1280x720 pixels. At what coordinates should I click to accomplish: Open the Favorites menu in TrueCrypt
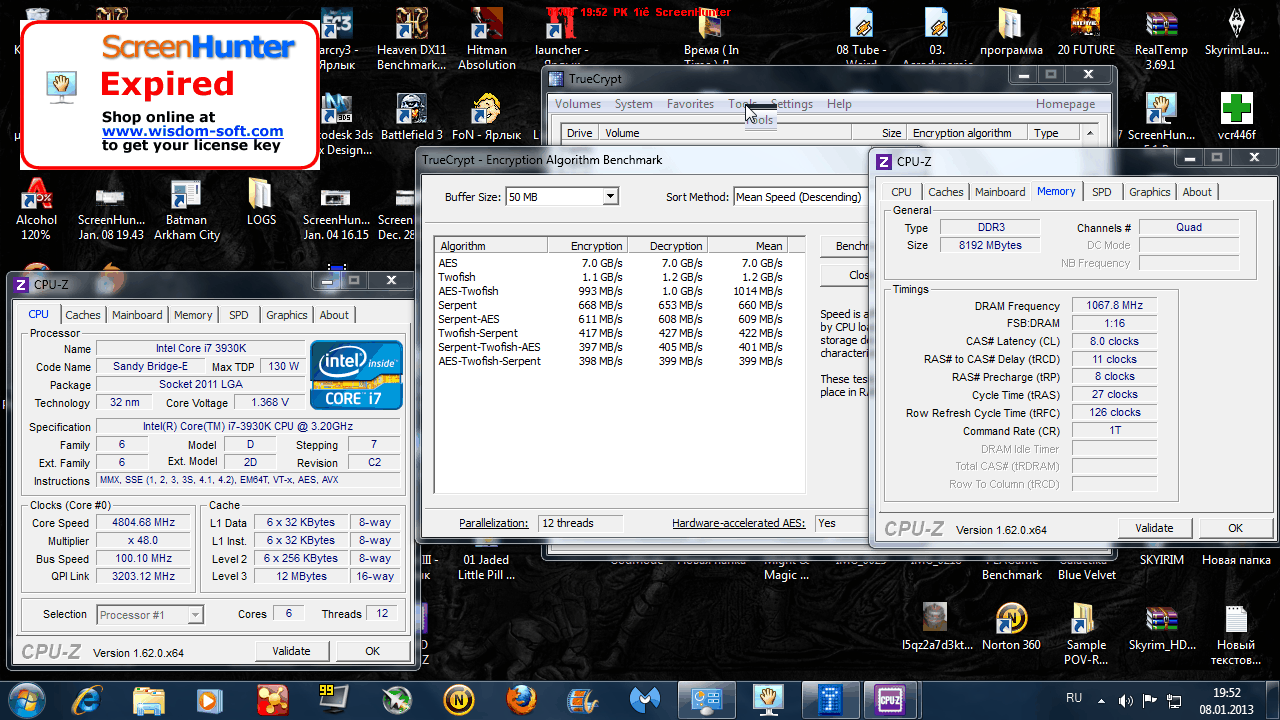tap(690, 104)
